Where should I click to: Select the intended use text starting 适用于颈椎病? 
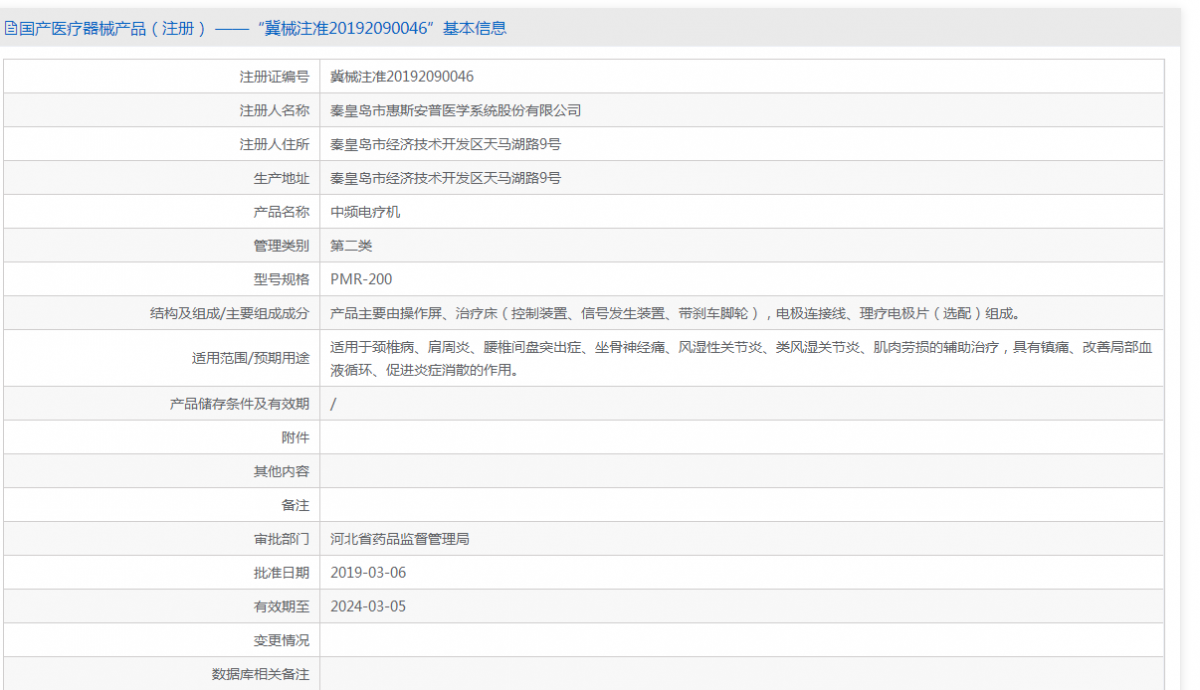point(742,358)
